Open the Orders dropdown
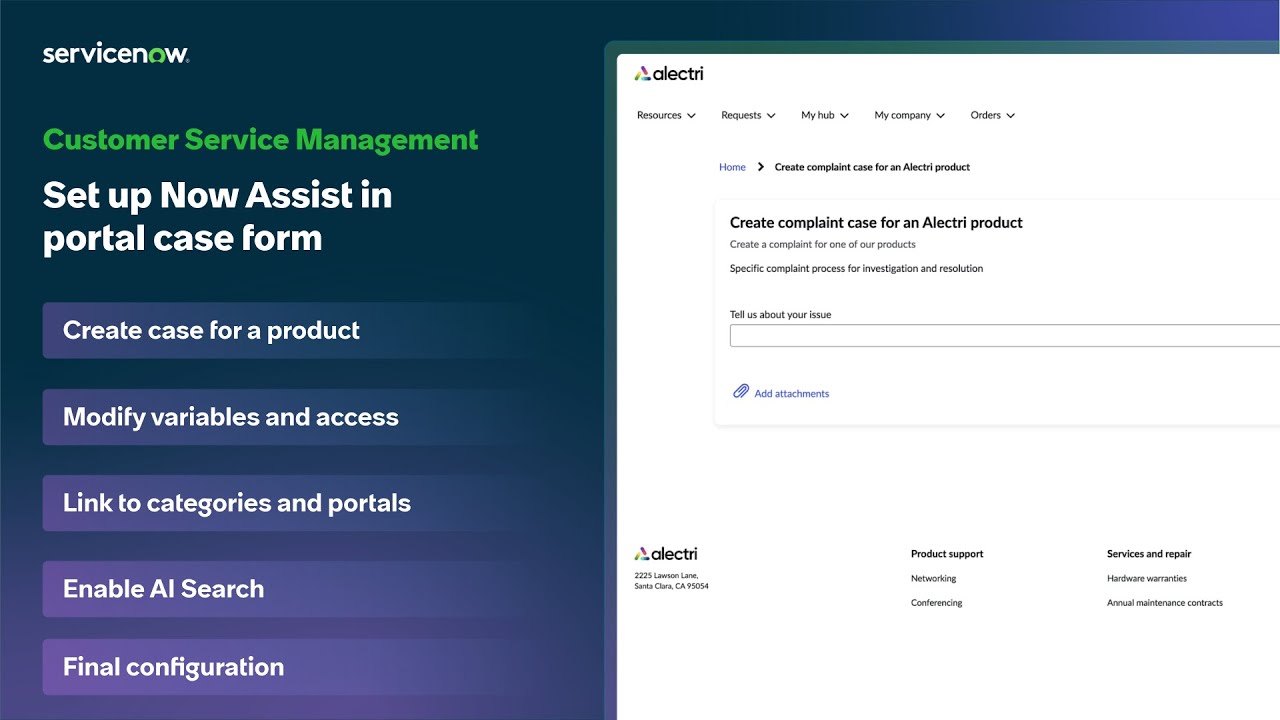Image resolution: width=1280 pixels, height=720 pixels. [991, 115]
